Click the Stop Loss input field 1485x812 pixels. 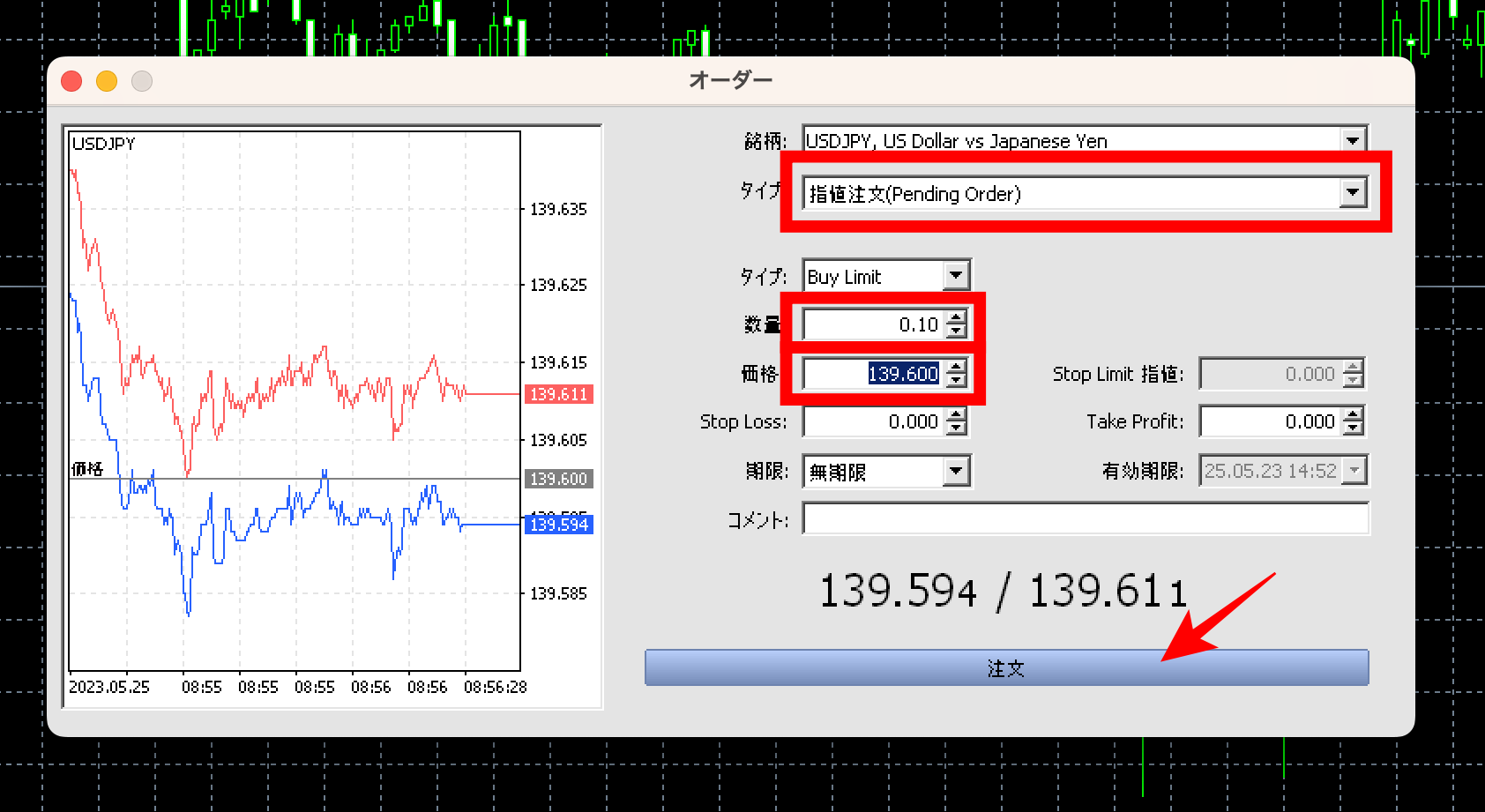[873, 421]
